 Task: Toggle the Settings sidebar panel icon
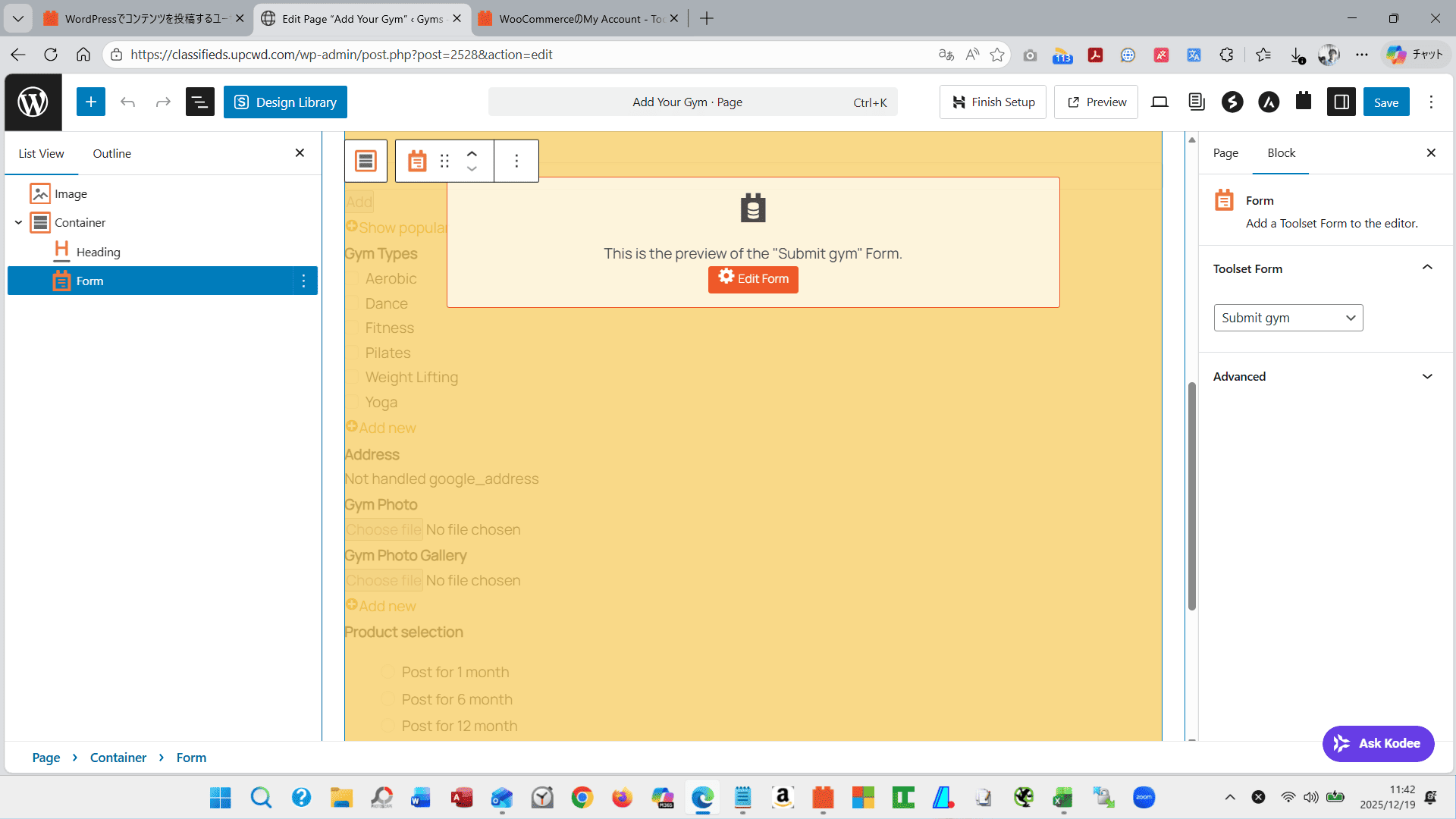click(x=1341, y=102)
